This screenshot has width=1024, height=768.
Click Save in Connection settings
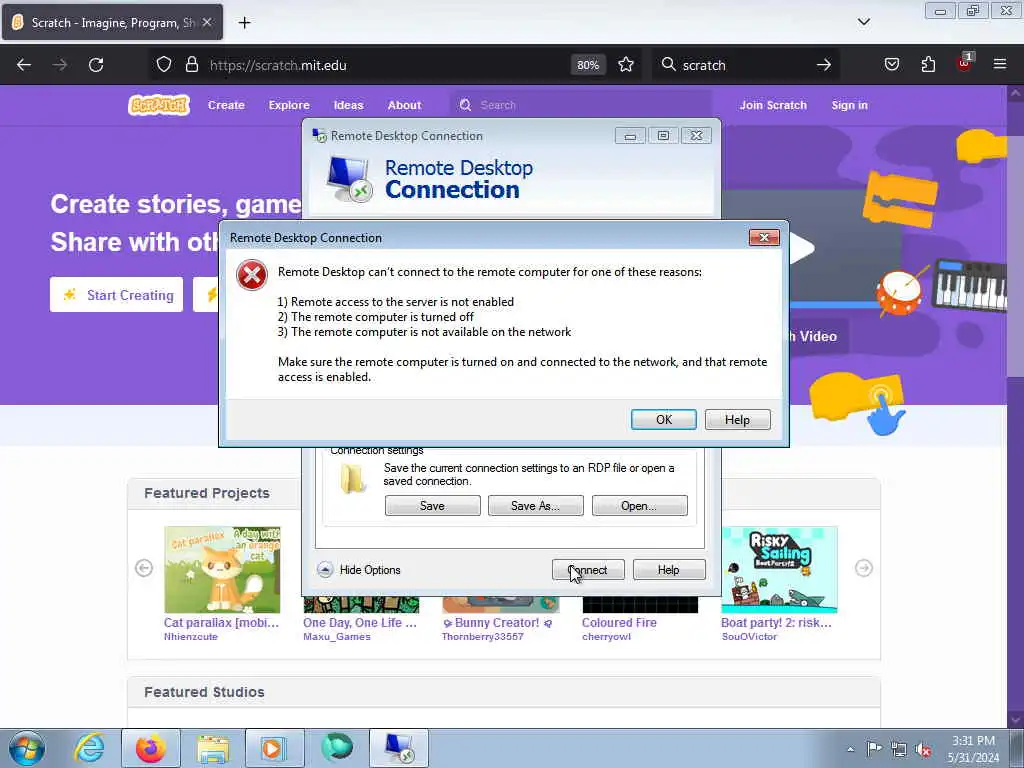pyautogui.click(x=432, y=505)
